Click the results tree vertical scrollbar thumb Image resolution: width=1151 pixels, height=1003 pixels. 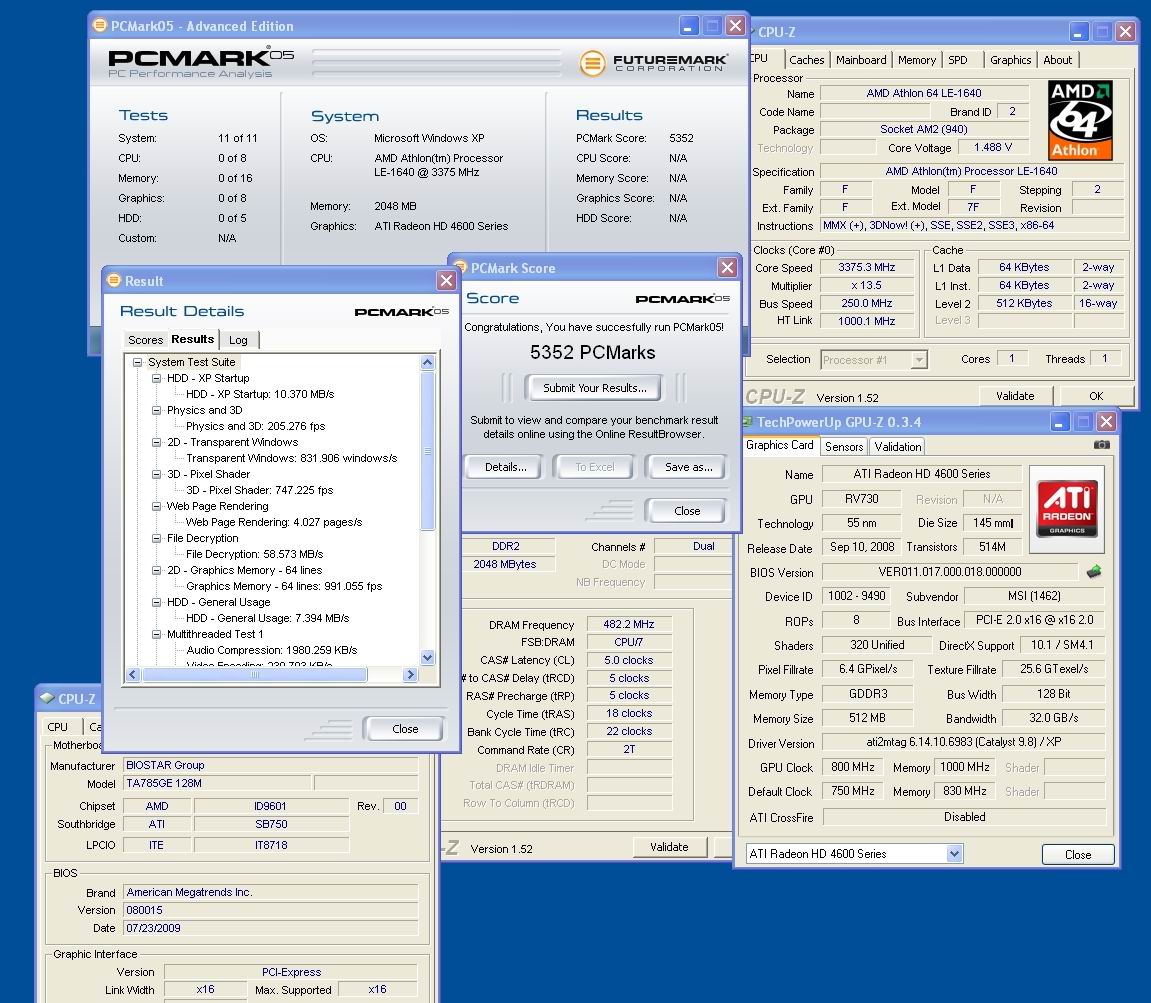click(x=427, y=450)
